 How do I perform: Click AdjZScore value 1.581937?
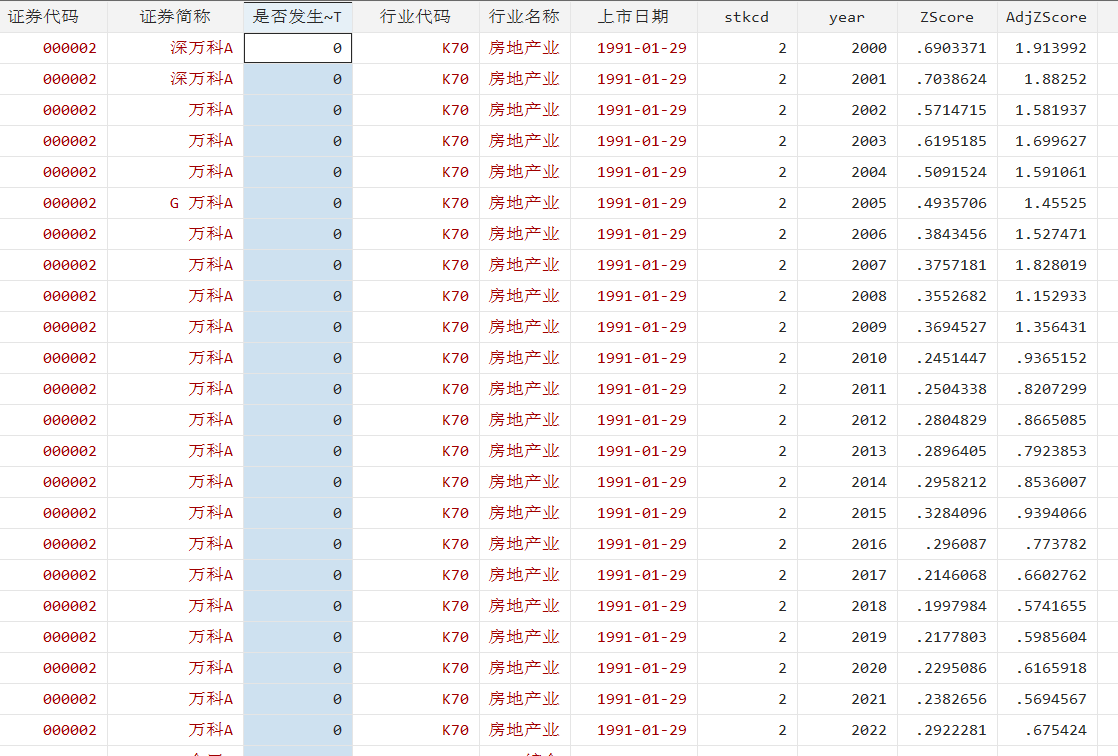point(1051,110)
